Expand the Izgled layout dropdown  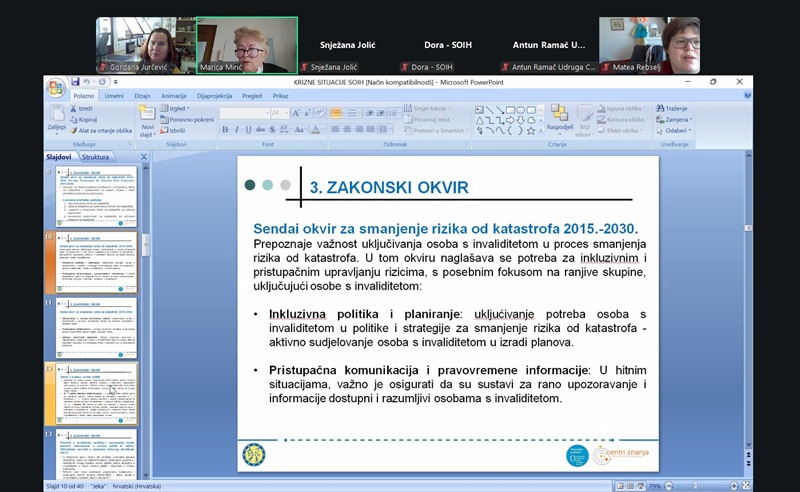coord(178,108)
